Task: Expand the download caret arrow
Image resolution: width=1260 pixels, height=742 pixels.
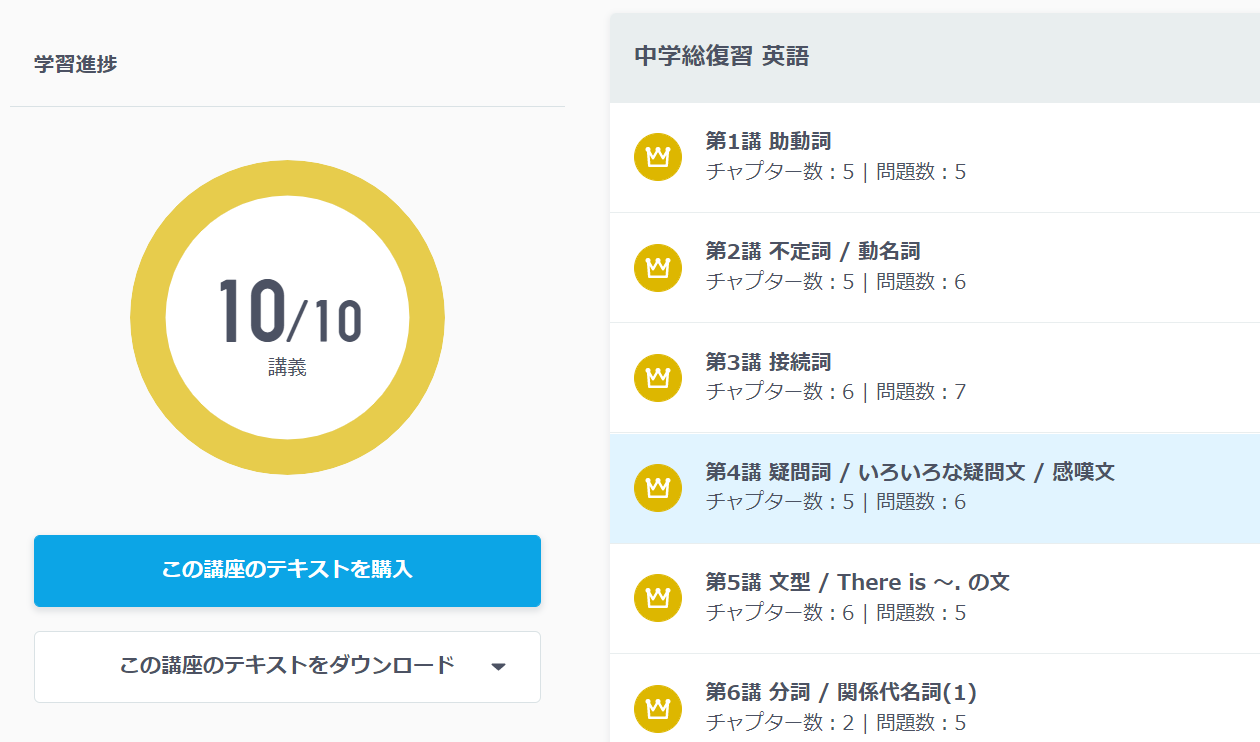Action: pos(499,667)
